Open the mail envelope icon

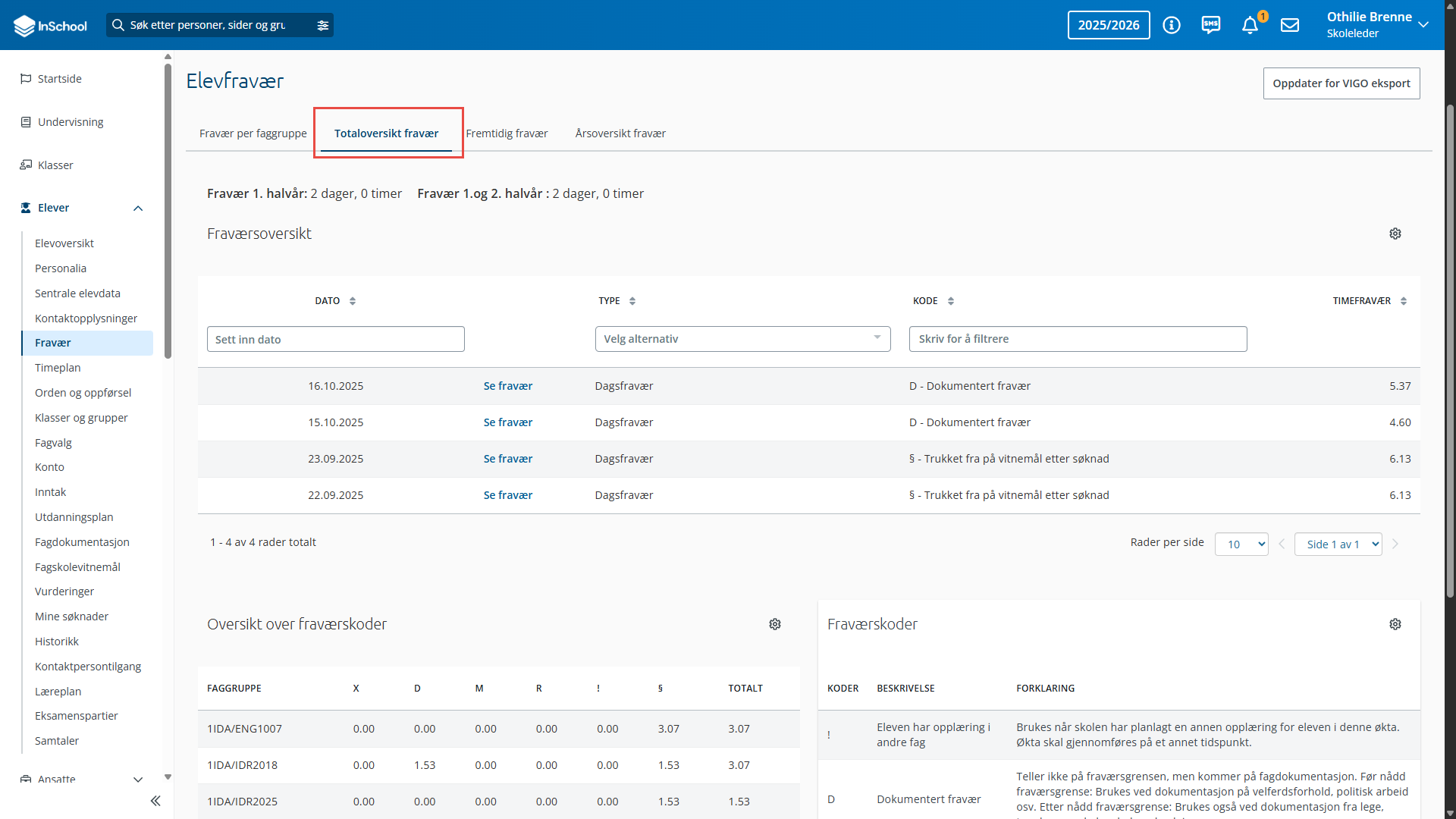pos(1290,25)
